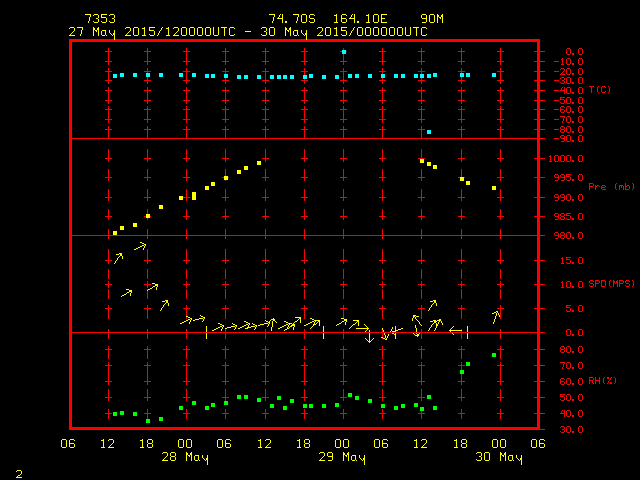
Task: Select the 30 May date label
Action: pyautogui.click(x=498, y=457)
